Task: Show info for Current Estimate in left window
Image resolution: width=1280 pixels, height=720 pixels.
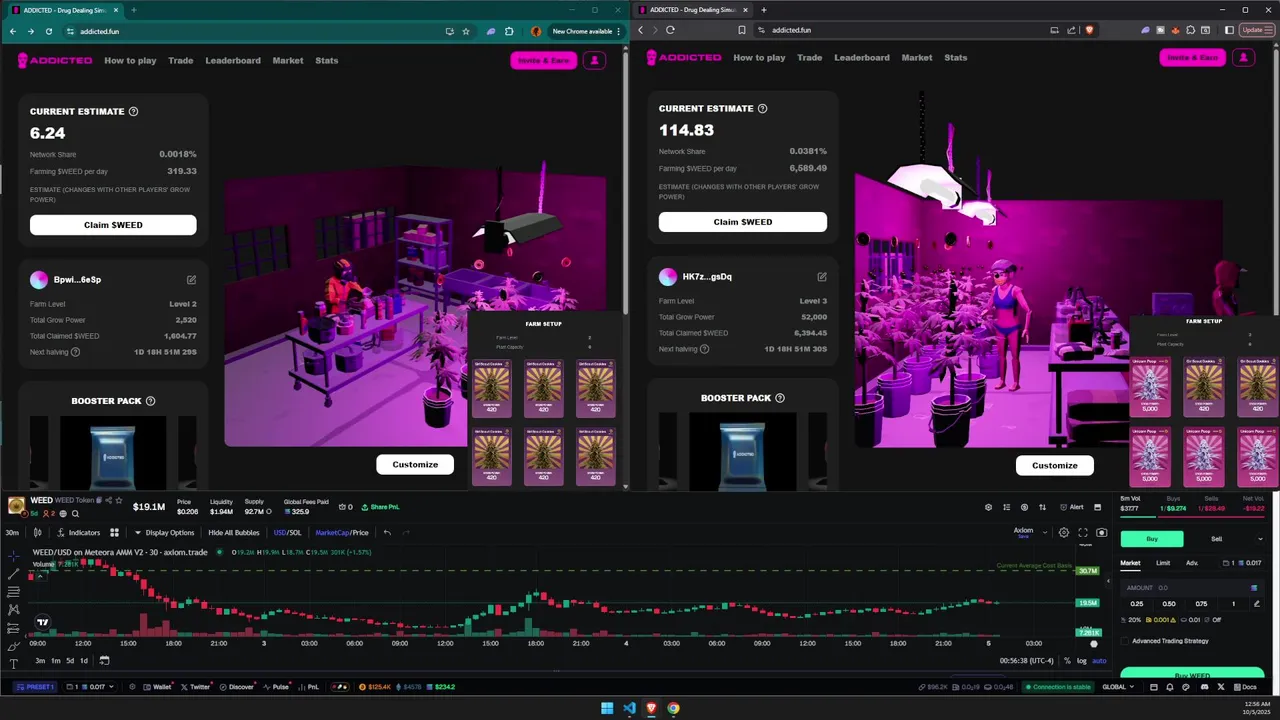Action: click(x=134, y=112)
